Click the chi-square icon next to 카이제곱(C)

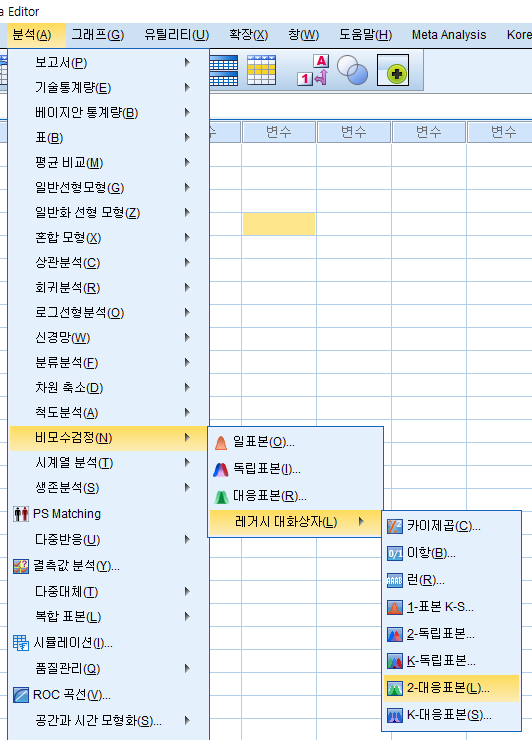(x=395, y=526)
